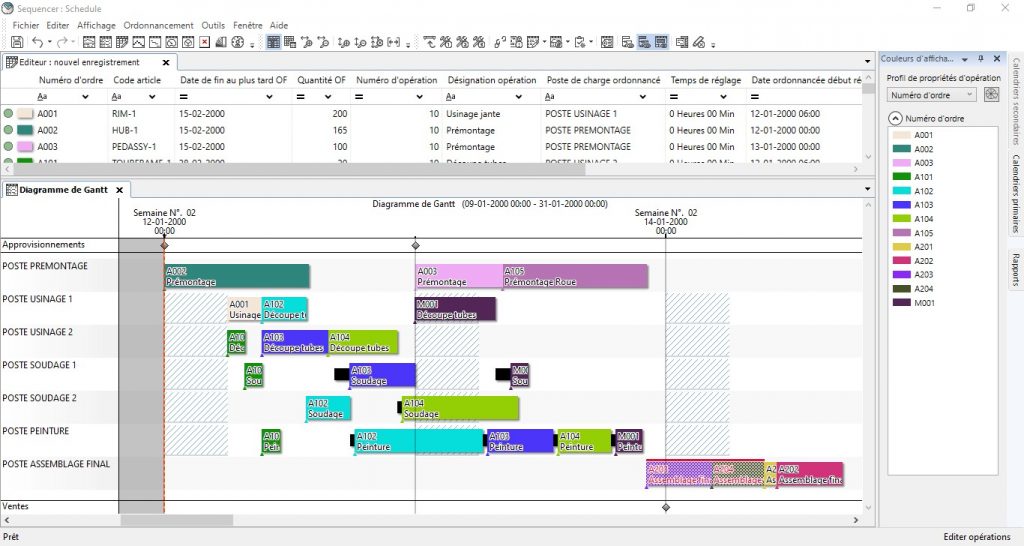Toggle the green status circle of A002
Image resolution: width=1024 pixels, height=546 pixels.
tap(8, 130)
